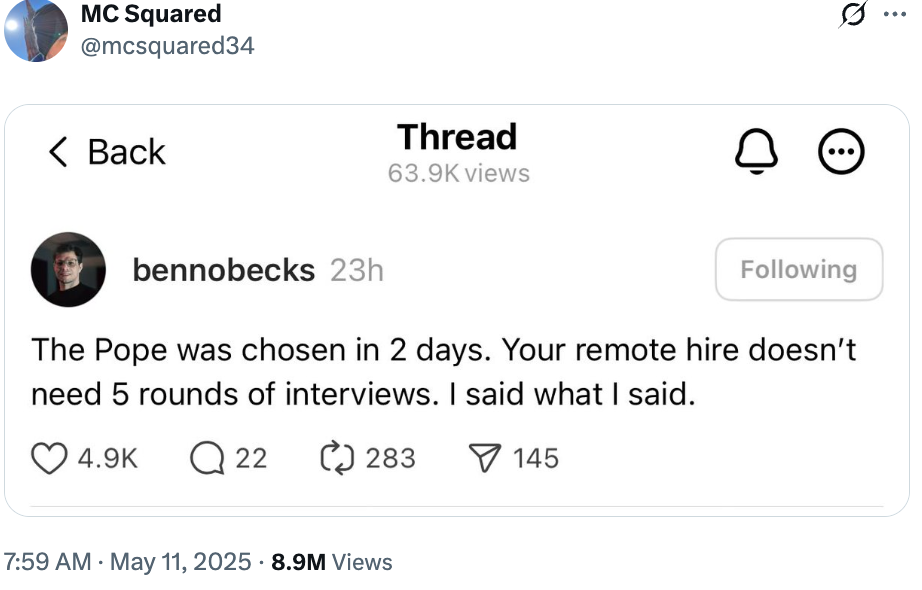Select the MC Squared display name
The image size is (922, 590).
(x=151, y=14)
